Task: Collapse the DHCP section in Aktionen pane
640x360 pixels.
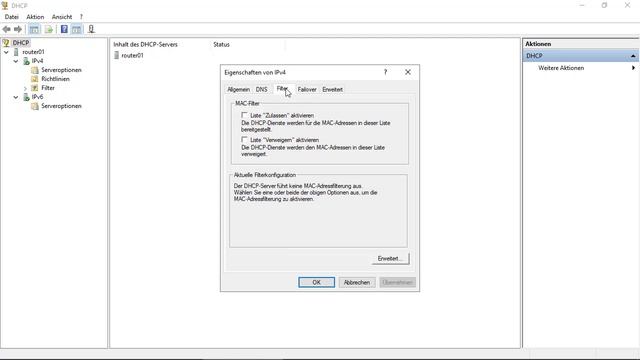Action: pos(633,56)
